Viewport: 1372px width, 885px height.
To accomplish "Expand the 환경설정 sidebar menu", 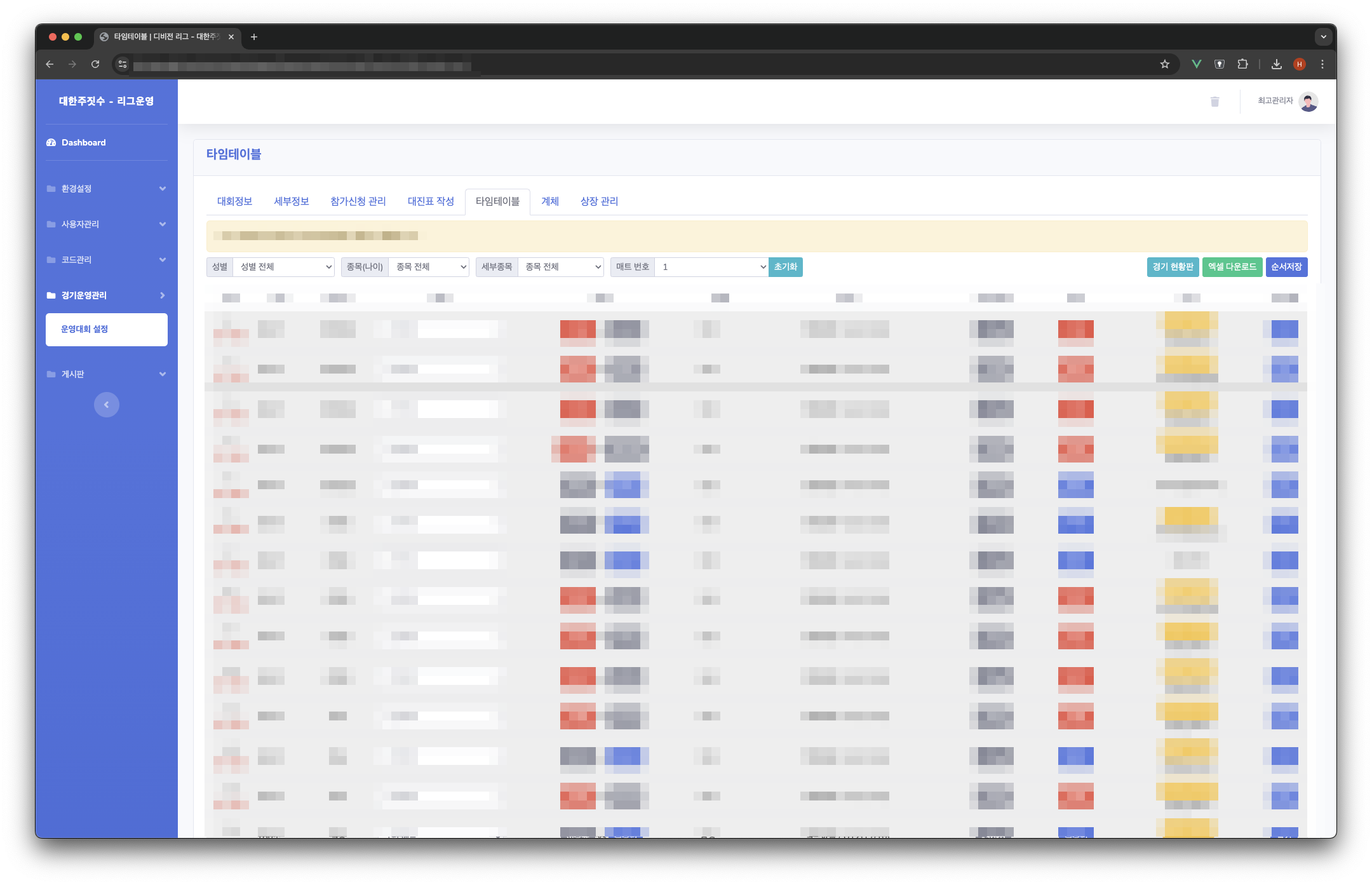I will (106, 189).
